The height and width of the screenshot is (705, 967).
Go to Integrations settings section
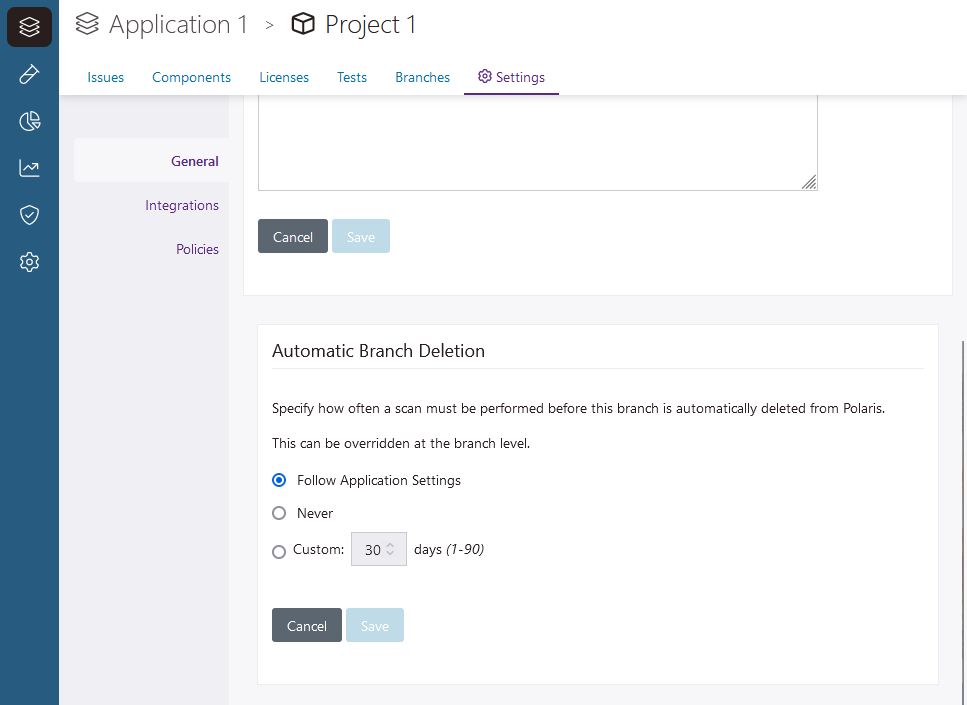pos(181,205)
